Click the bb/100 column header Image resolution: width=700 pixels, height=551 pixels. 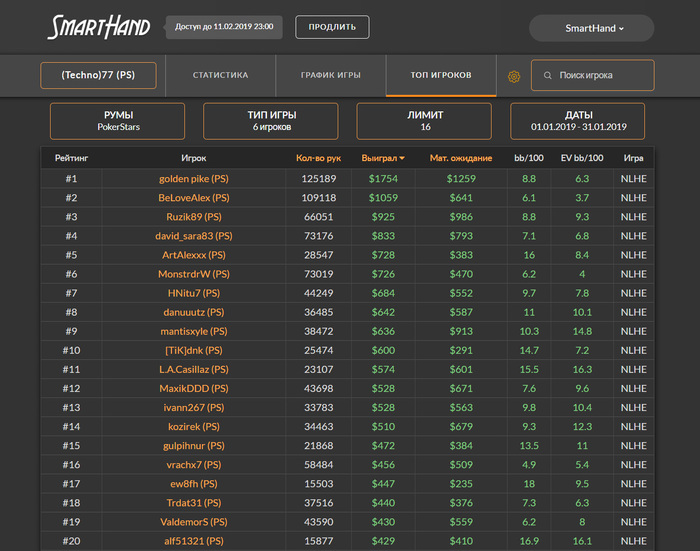[x=529, y=158]
